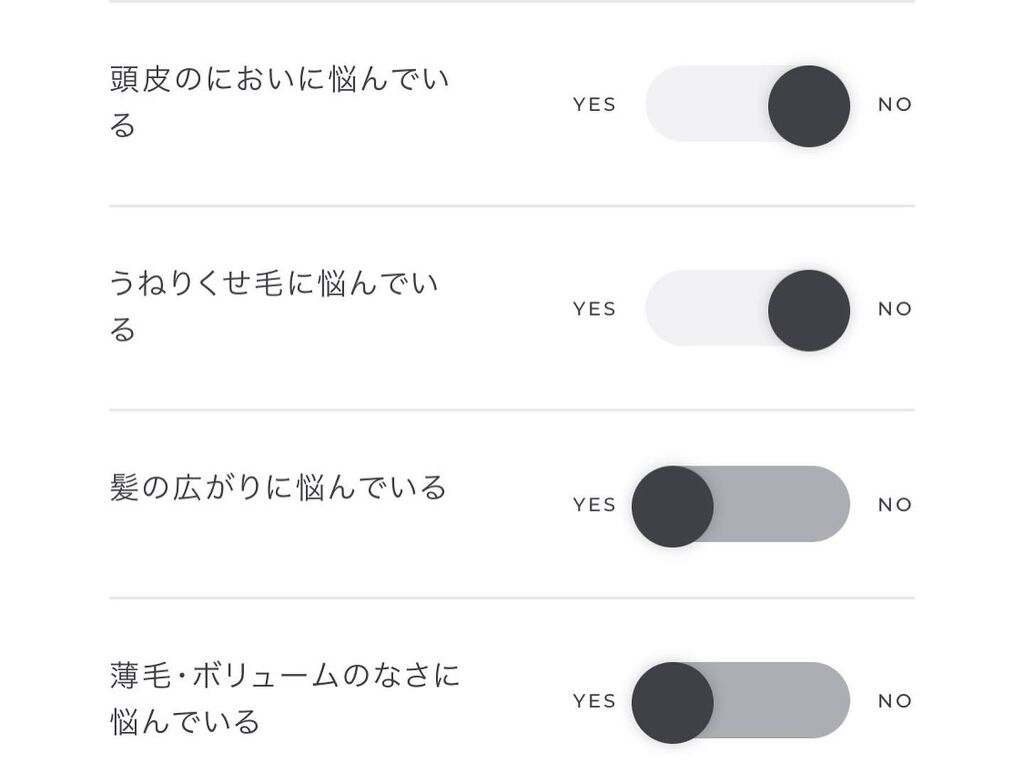Click the 髪の広がりに悩んでいる question text

pyautogui.click(x=278, y=488)
